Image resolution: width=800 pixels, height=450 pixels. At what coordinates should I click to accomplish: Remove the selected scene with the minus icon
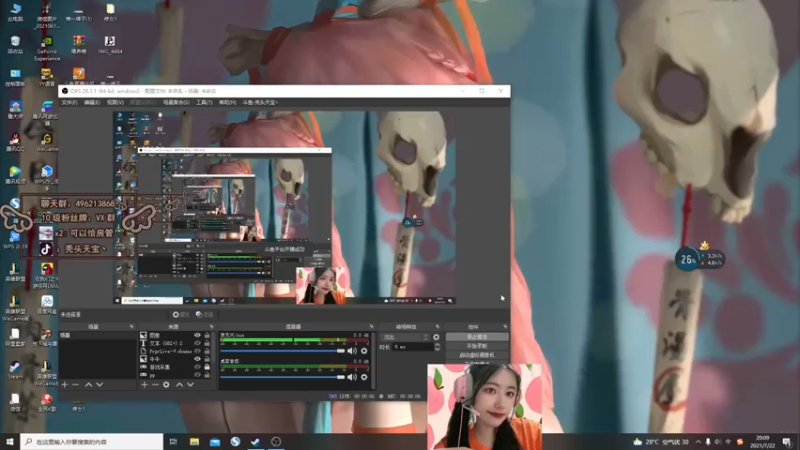pyautogui.click(x=76, y=385)
